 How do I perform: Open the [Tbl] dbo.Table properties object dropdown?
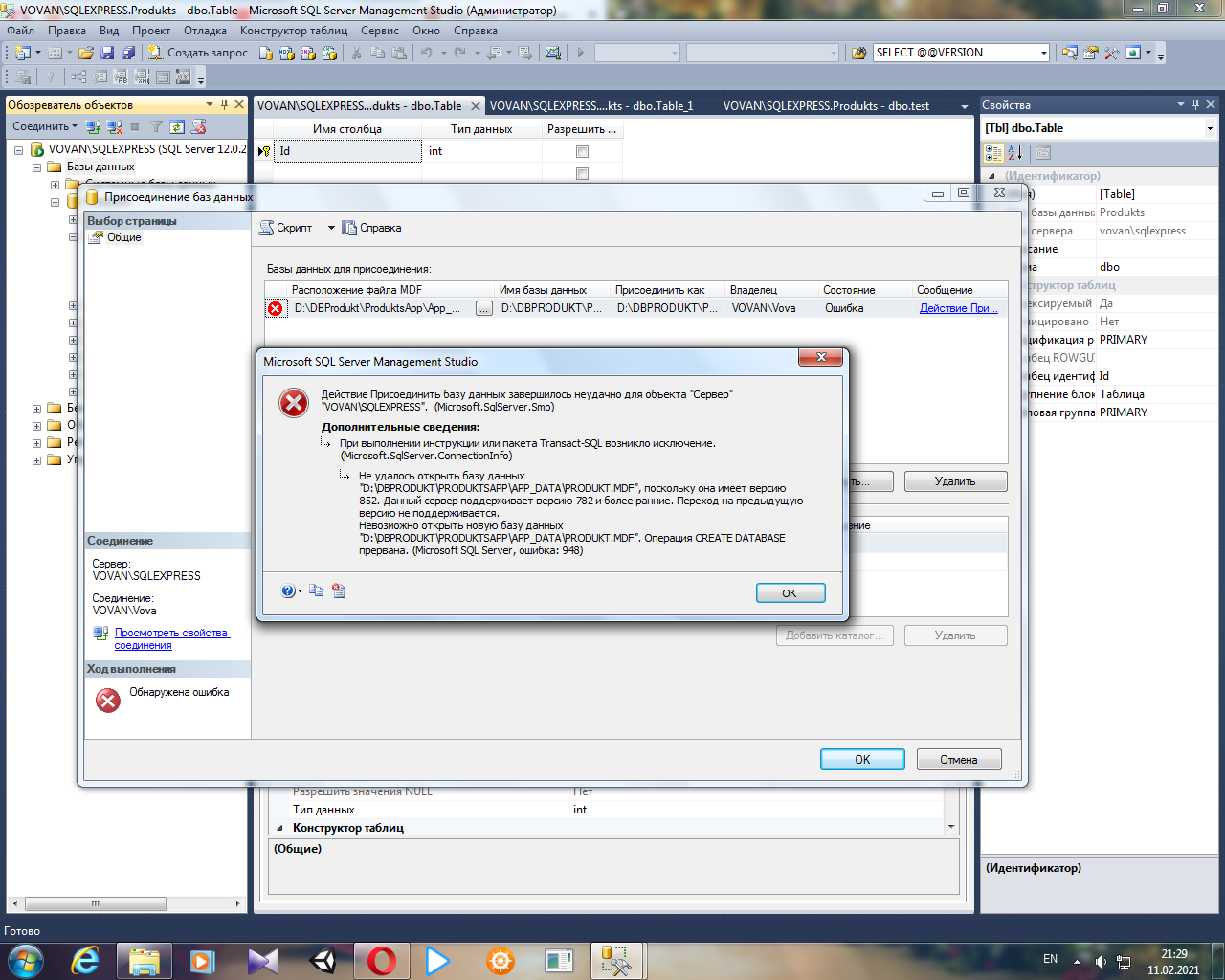(x=1210, y=128)
